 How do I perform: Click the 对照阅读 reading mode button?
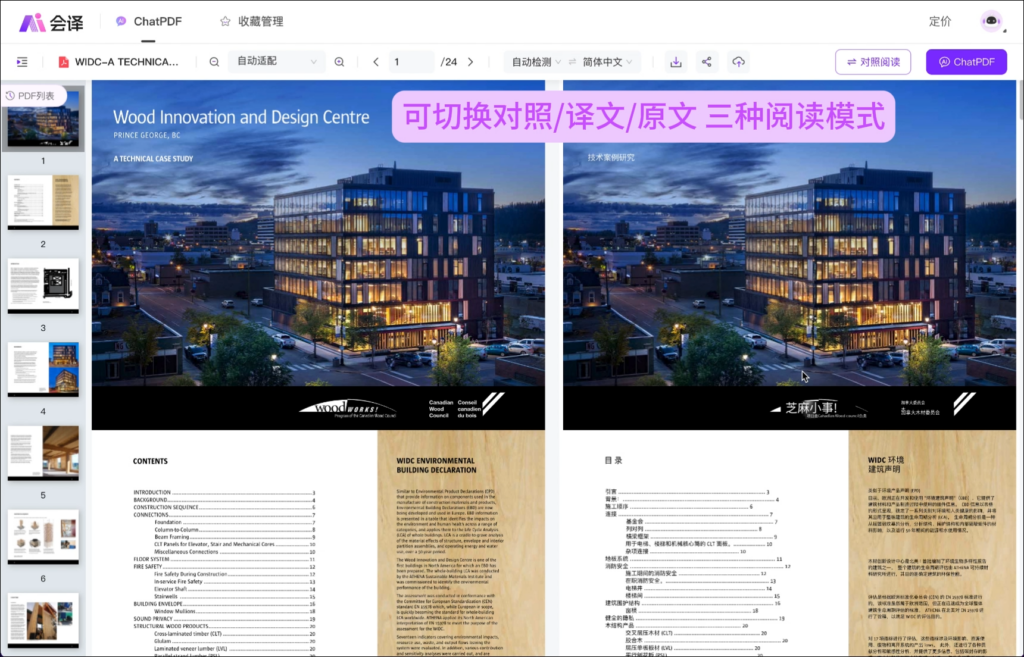875,61
